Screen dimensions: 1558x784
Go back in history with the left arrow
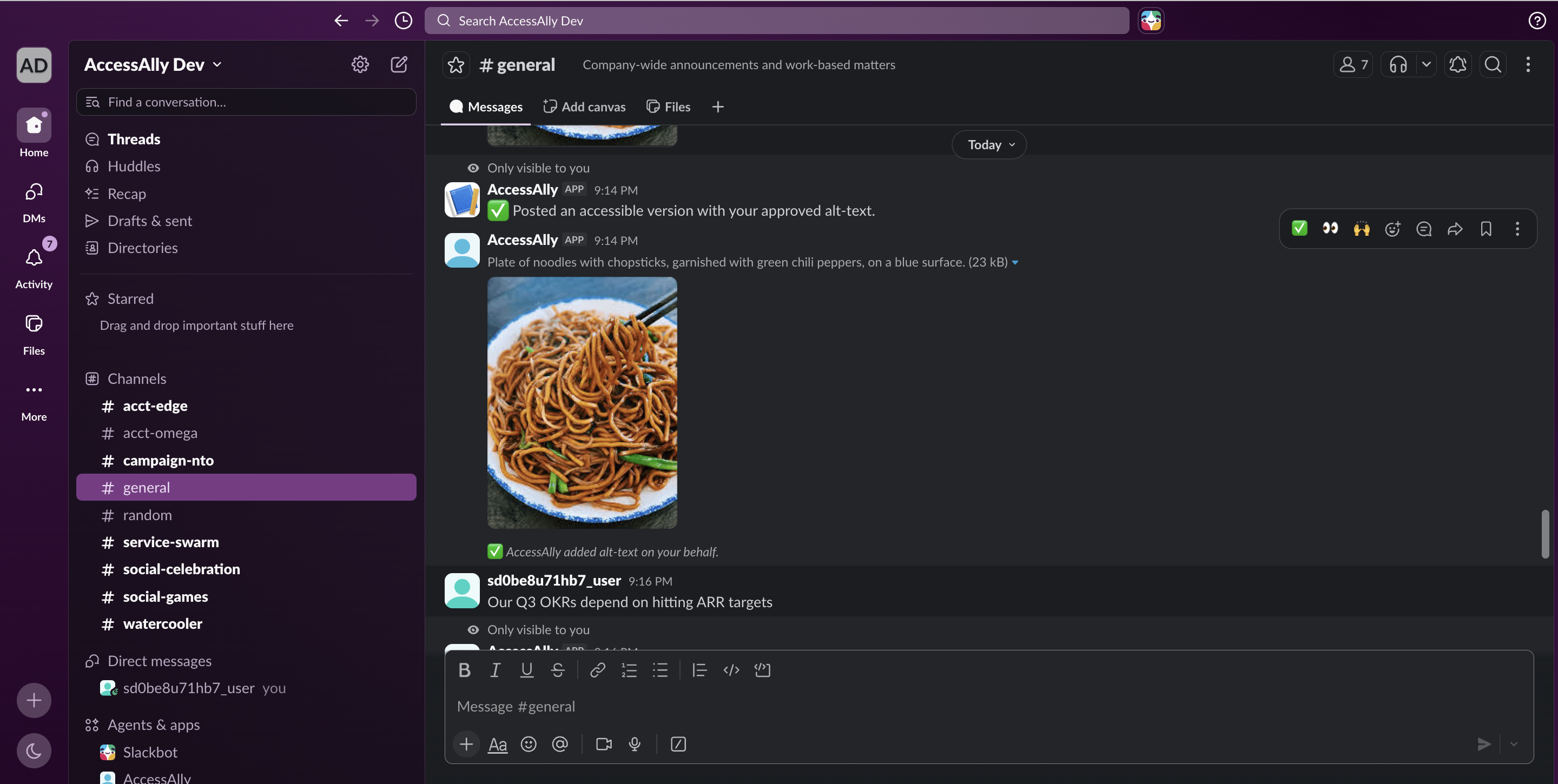click(341, 21)
